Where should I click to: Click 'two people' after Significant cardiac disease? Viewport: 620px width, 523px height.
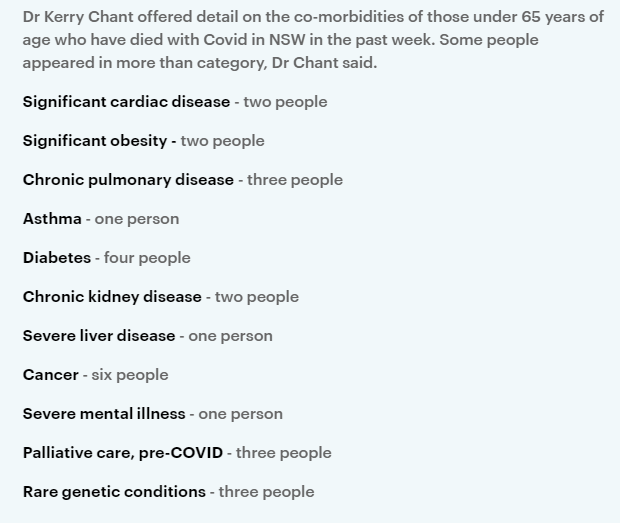click(286, 102)
